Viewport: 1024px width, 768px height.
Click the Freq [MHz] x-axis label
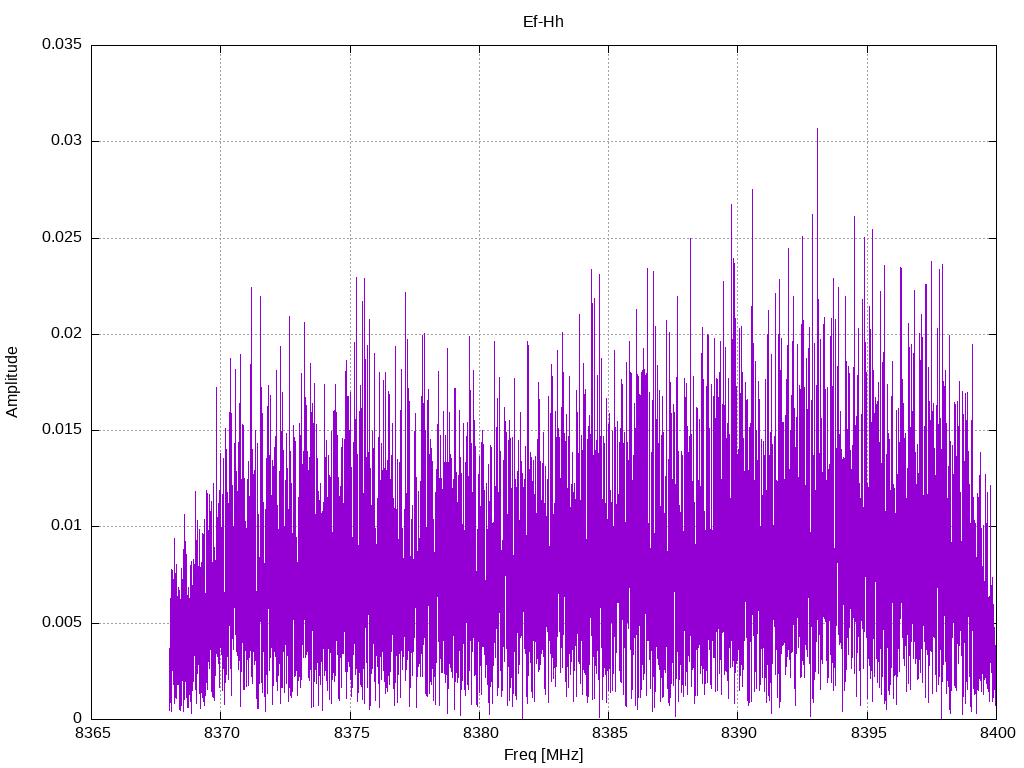tap(543, 755)
